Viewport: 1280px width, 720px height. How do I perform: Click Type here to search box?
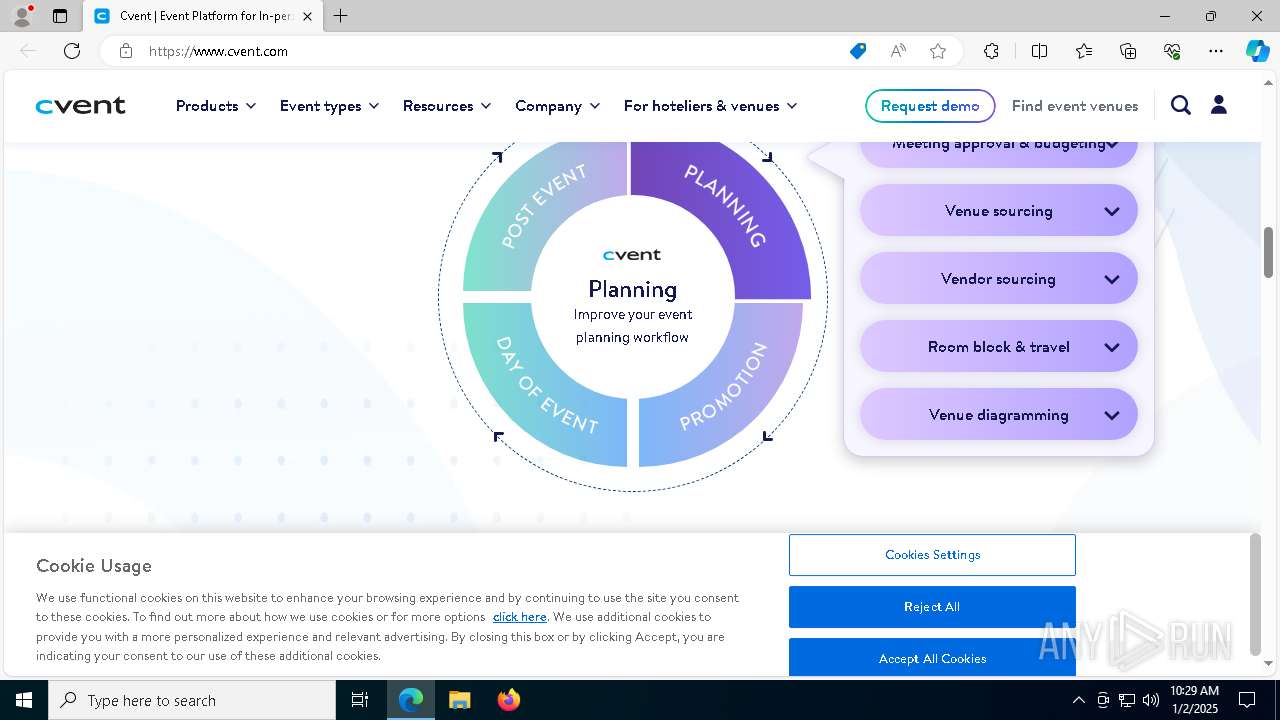pyautogui.click(x=192, y=700)
